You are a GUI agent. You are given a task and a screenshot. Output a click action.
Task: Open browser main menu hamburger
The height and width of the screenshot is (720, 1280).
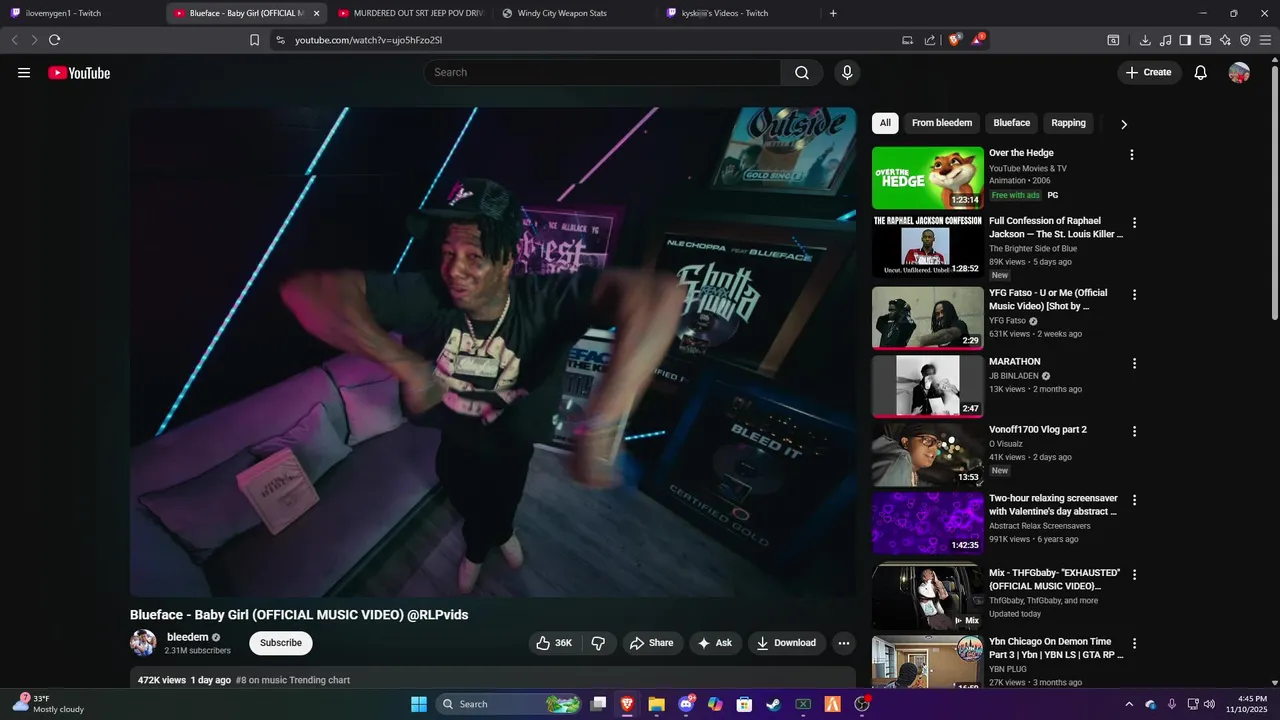pyautogui.click(x=1265, y=40)
